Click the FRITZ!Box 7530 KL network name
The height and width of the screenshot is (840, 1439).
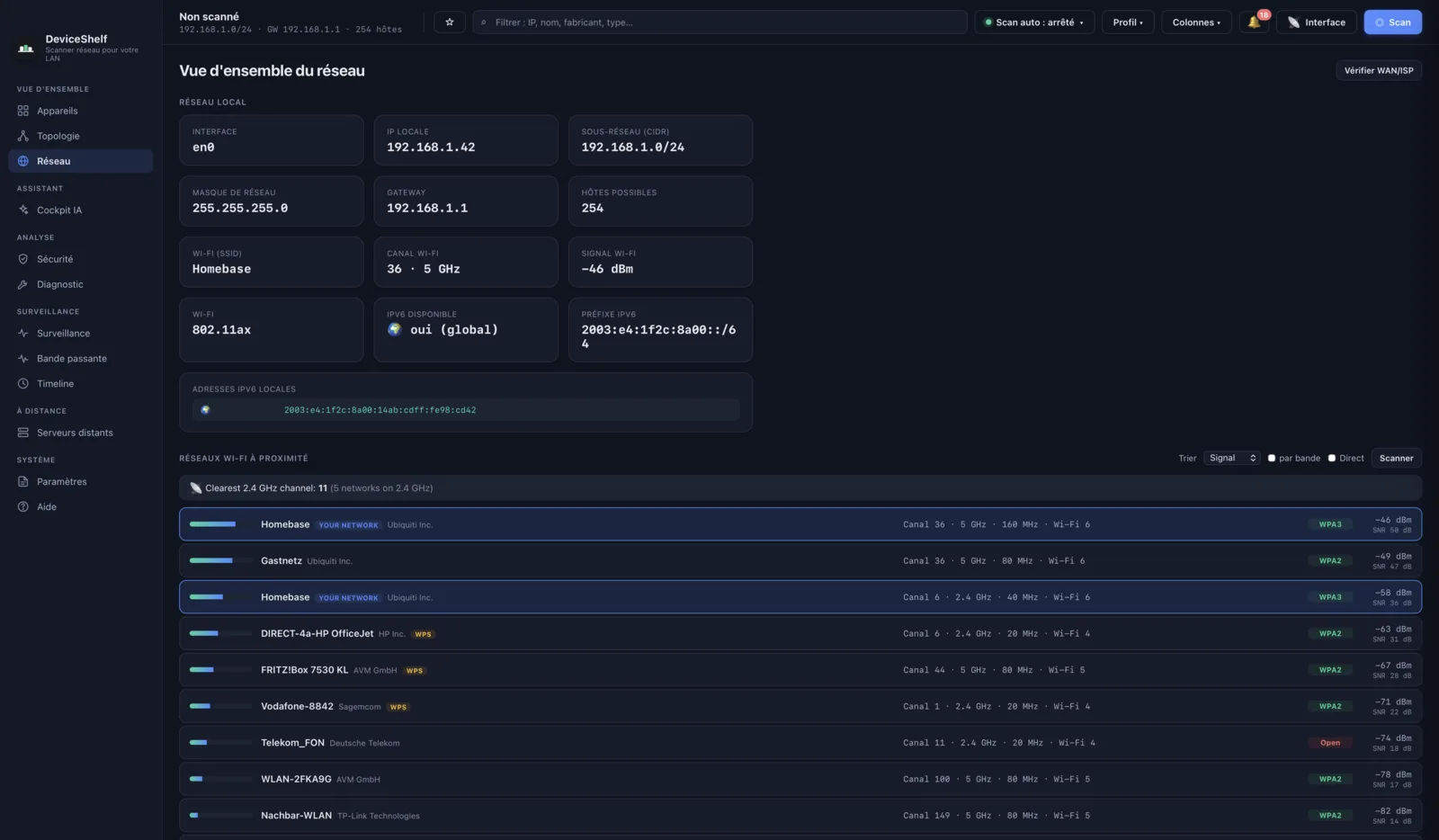point(304,670)
